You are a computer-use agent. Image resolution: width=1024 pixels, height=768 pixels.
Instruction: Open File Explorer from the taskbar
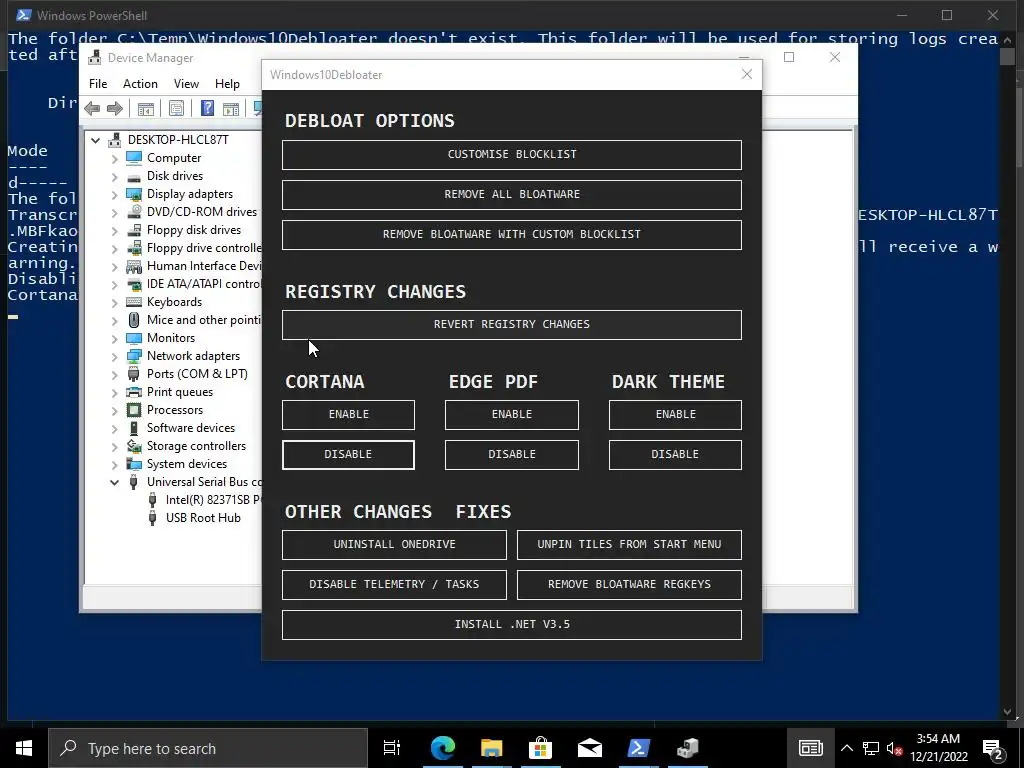491,748
